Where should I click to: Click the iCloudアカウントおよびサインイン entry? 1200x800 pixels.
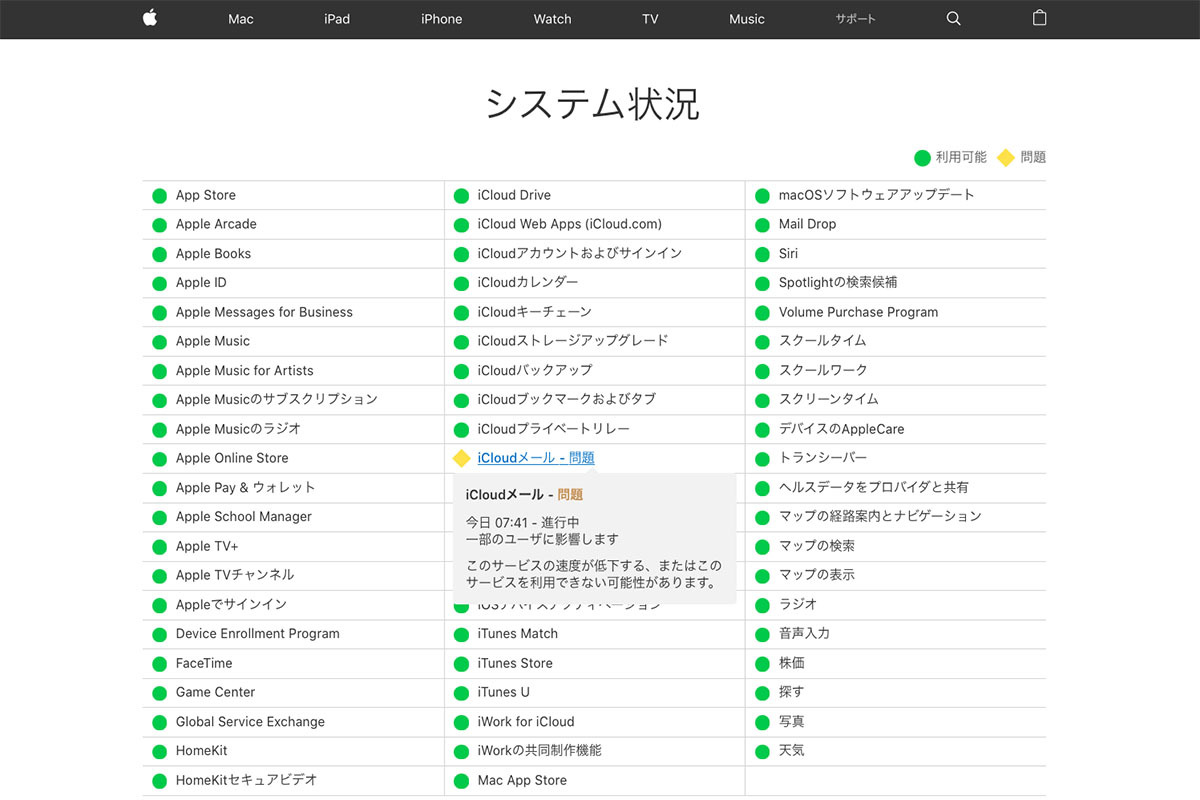pyautogui.click(x=580, y=253)
